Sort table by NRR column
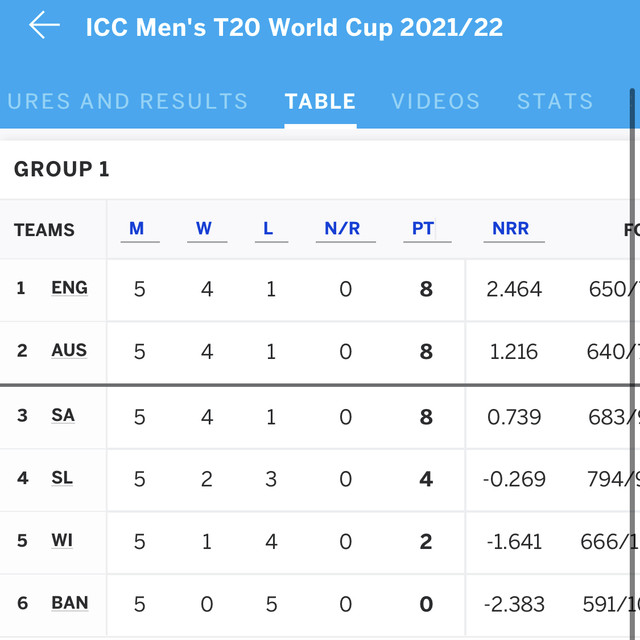This screenshot has height=640, width=640. tap(511, 229)
